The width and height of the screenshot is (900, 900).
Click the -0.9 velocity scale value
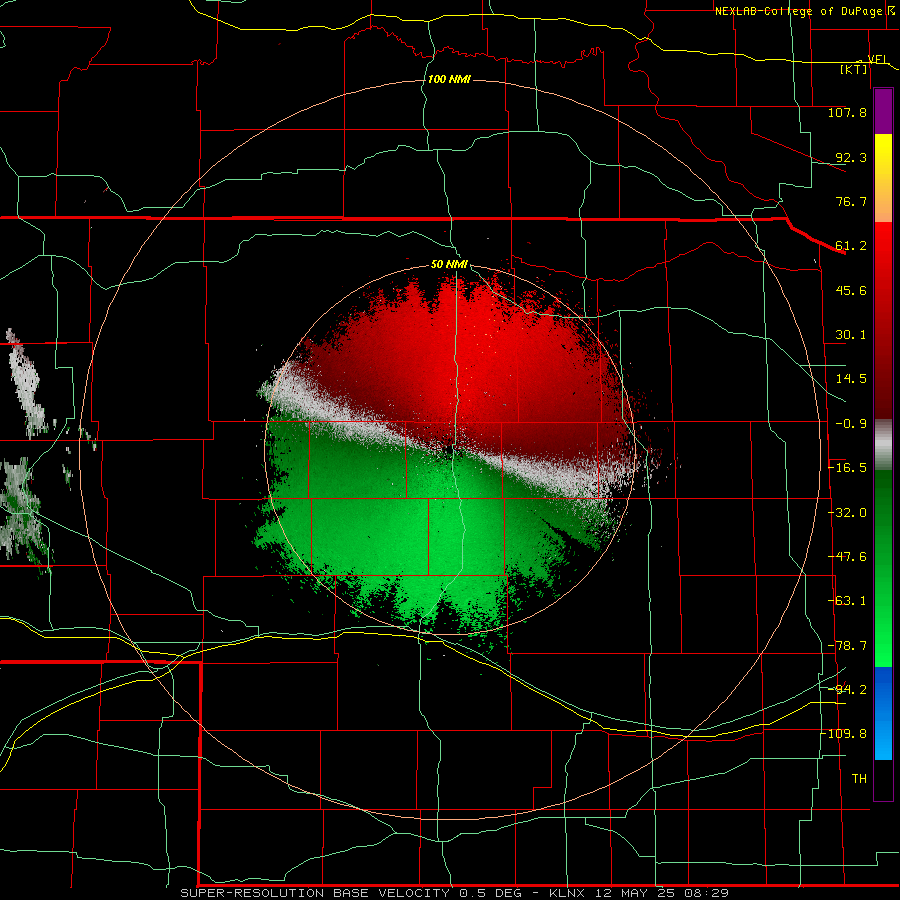tap(851, 424)
